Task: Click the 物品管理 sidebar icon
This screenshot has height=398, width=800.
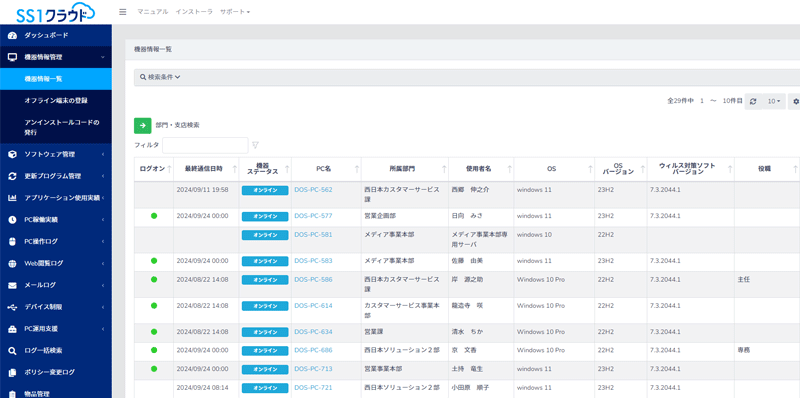Action: coord(13,394)
